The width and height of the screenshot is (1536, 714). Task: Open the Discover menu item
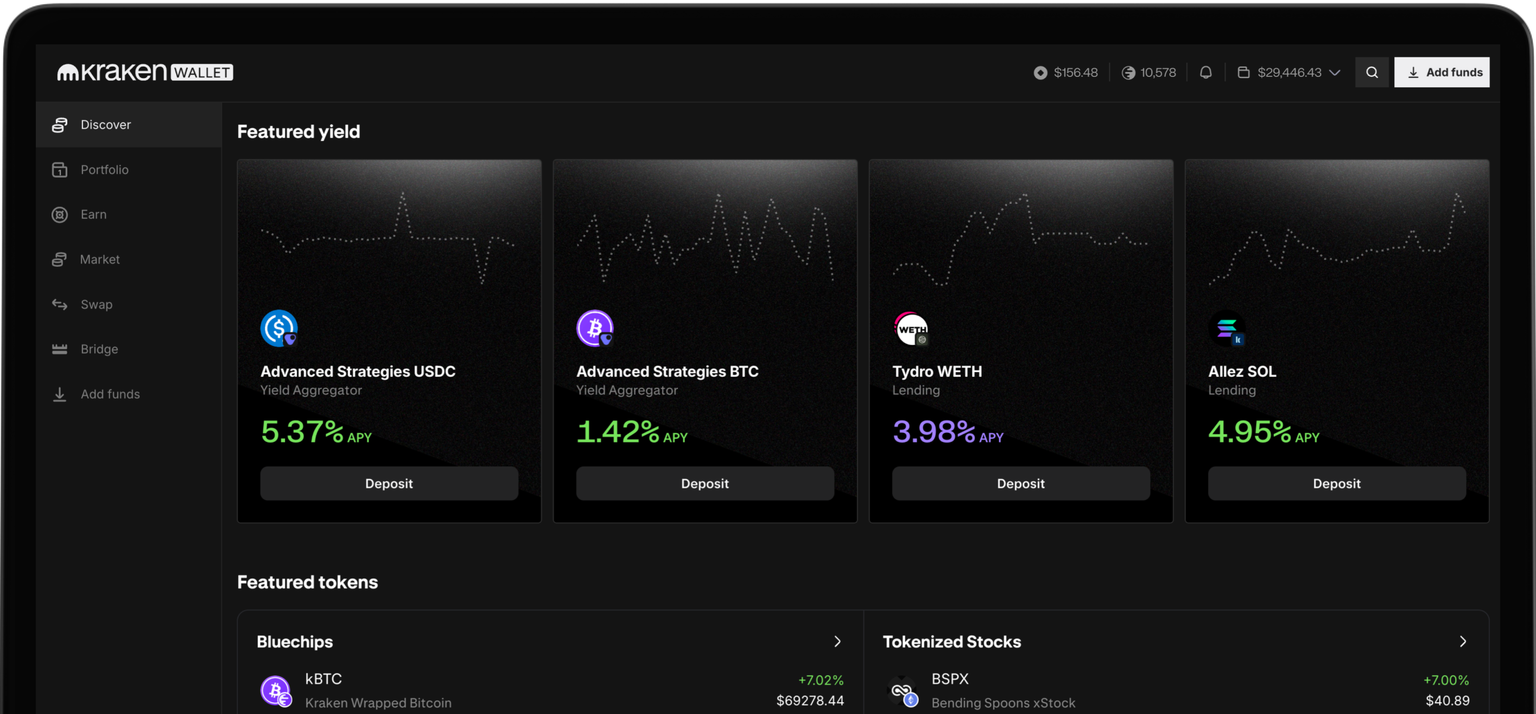click(x=129, y=125)
